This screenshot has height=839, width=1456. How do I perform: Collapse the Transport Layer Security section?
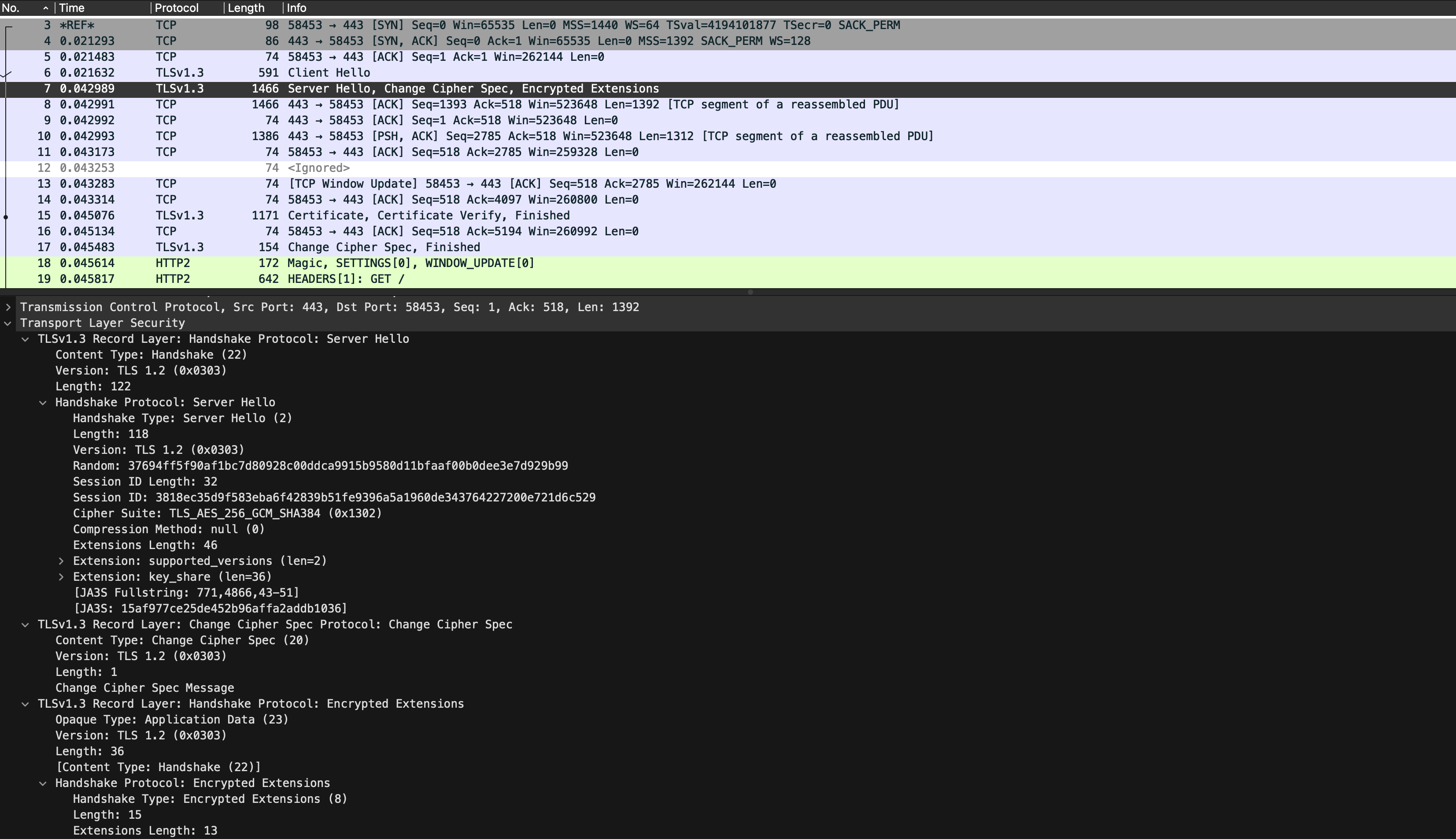pyautogui.click(x=8, y=323)
